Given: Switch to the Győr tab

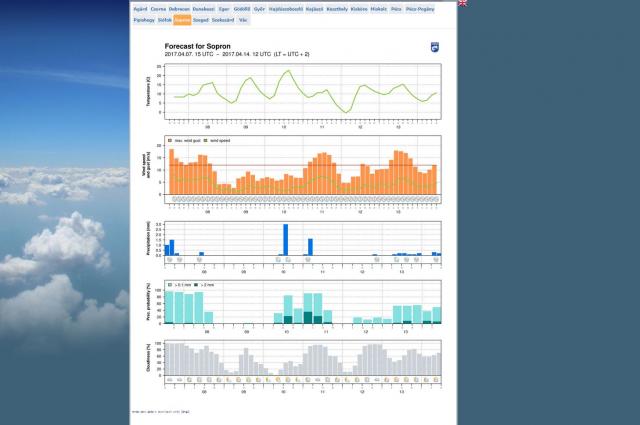Looking at the screenshot, I should point(259,9).
